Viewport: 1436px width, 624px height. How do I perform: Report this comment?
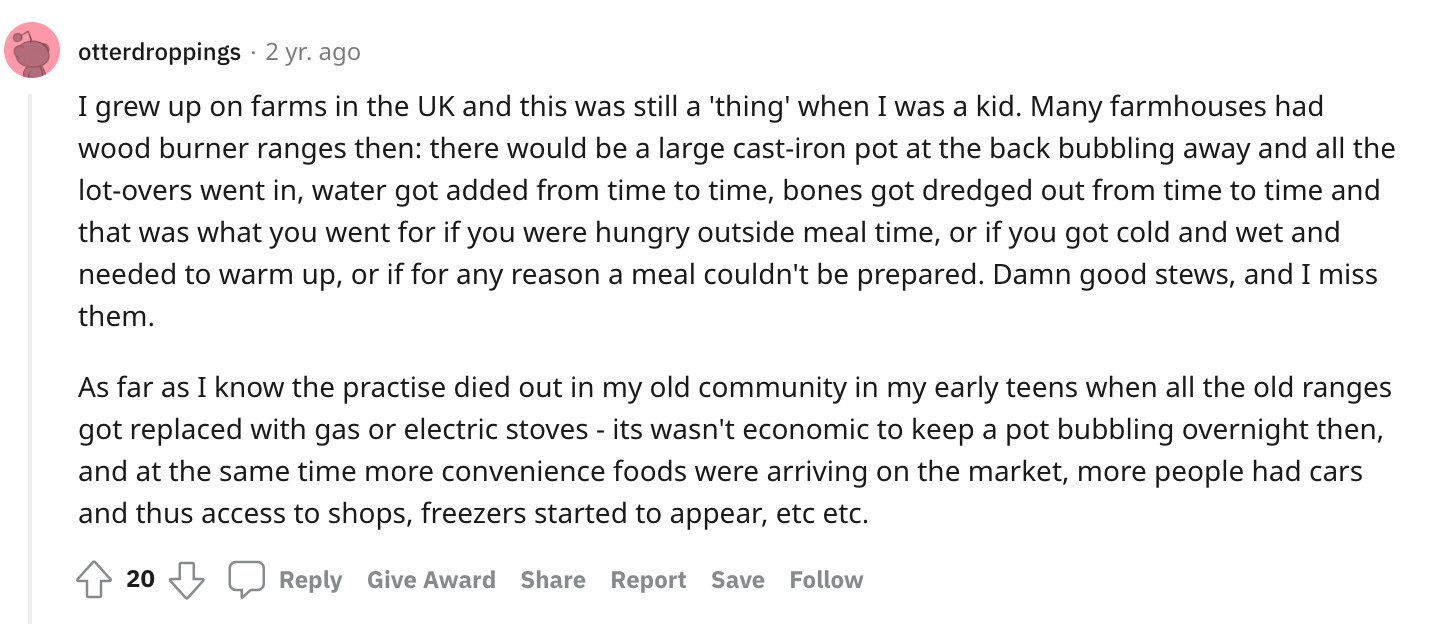coord(649,580)
